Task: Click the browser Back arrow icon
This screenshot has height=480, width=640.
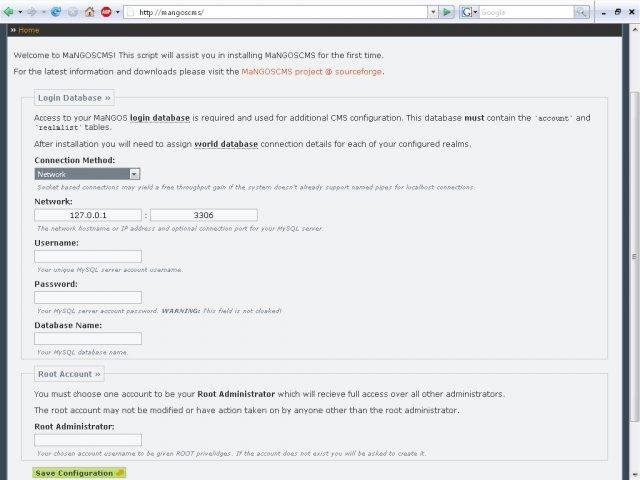Action: point(8,12)
